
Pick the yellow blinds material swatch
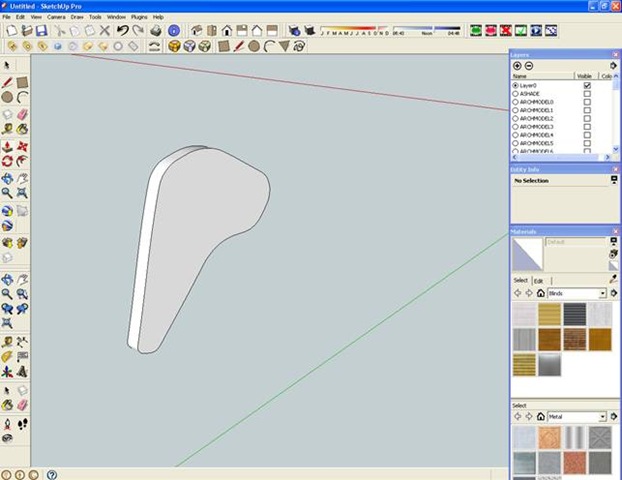550,315
